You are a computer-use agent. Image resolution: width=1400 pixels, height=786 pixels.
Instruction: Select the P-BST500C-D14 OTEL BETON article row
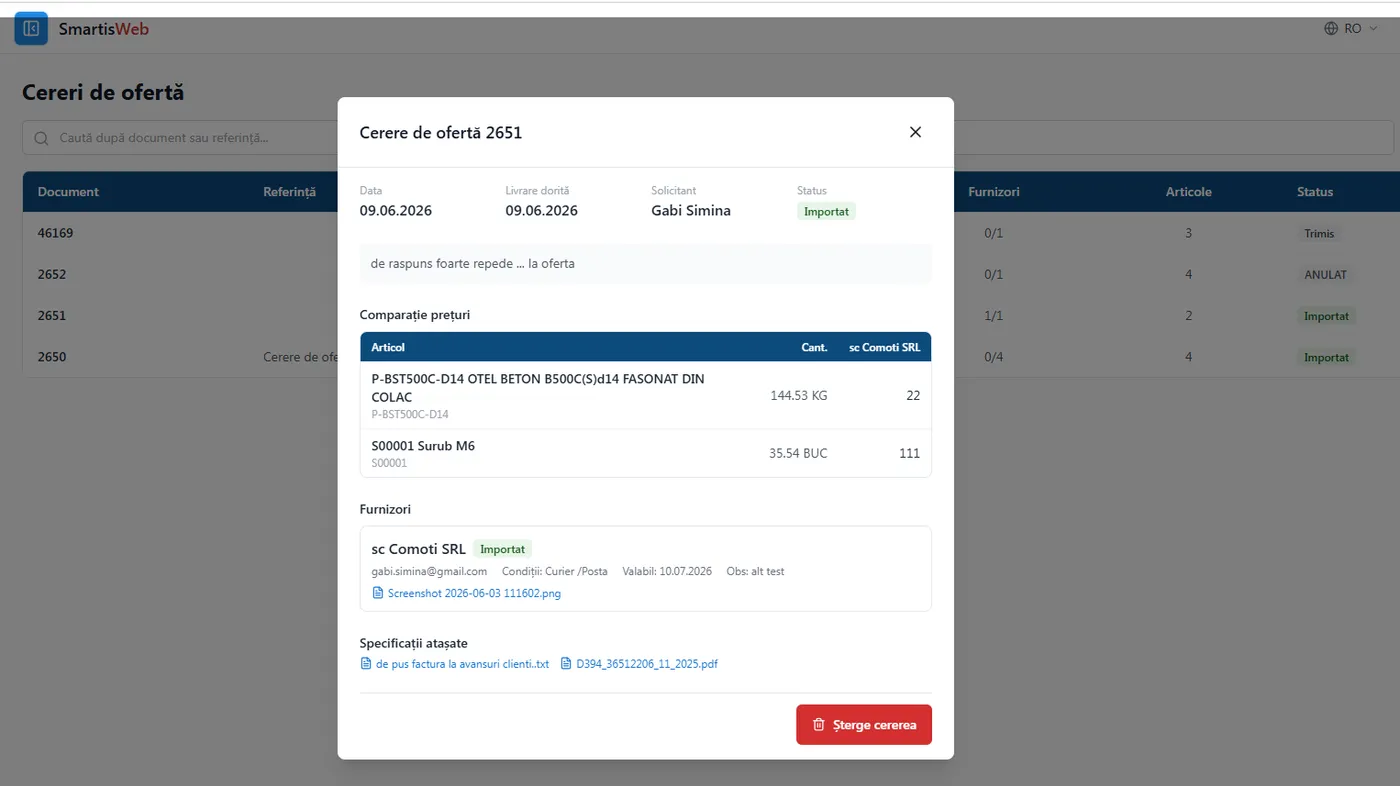click(646, 395)
